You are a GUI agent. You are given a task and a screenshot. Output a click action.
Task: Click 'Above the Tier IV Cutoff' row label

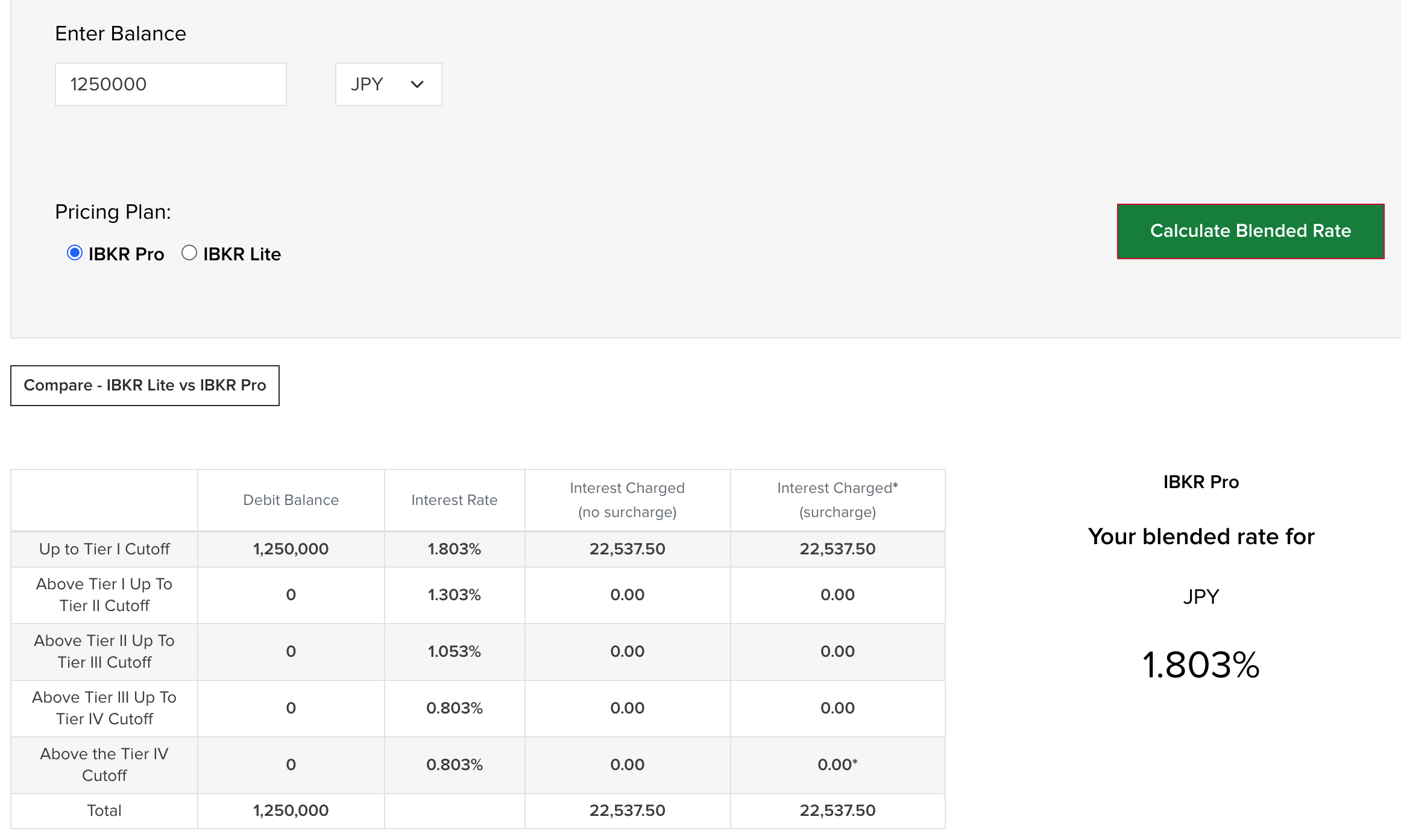point(104,765)
